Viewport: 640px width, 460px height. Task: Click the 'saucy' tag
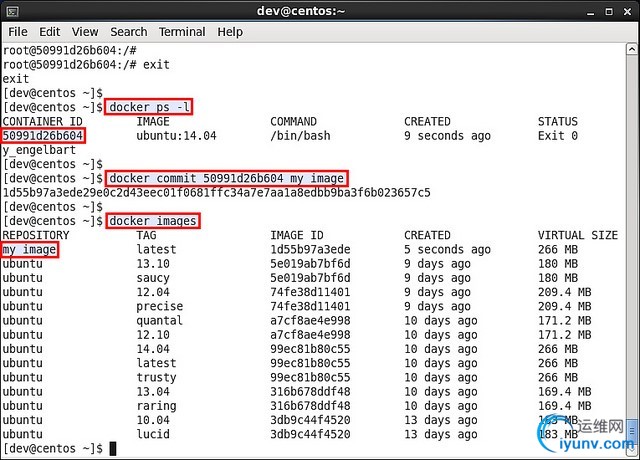coord(153,278)
